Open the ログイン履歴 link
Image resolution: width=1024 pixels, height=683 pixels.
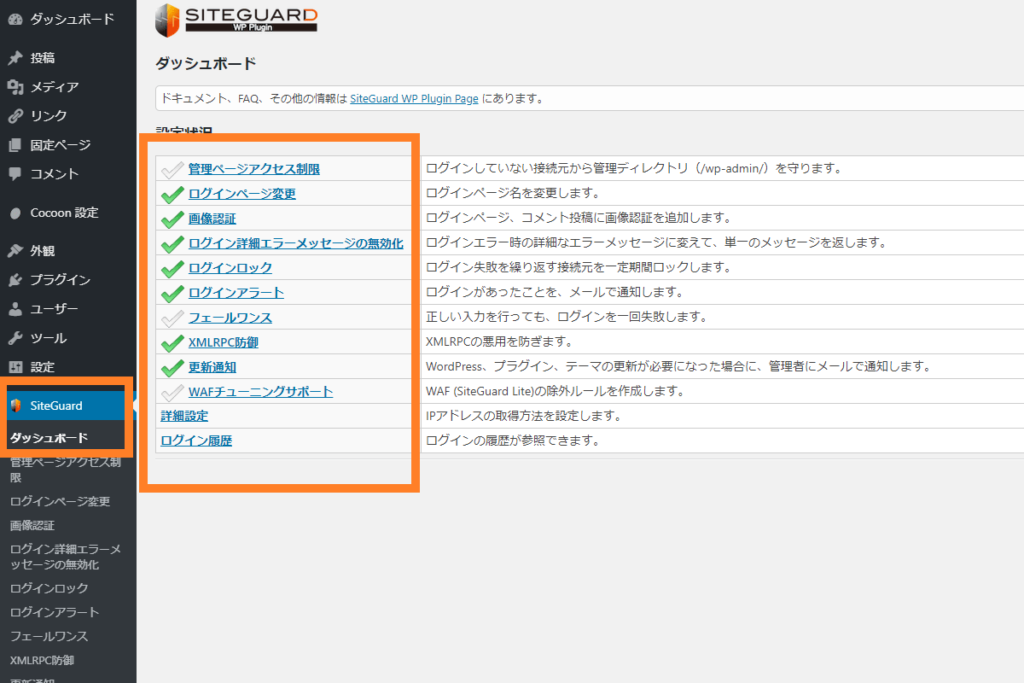tap(196, 440)
